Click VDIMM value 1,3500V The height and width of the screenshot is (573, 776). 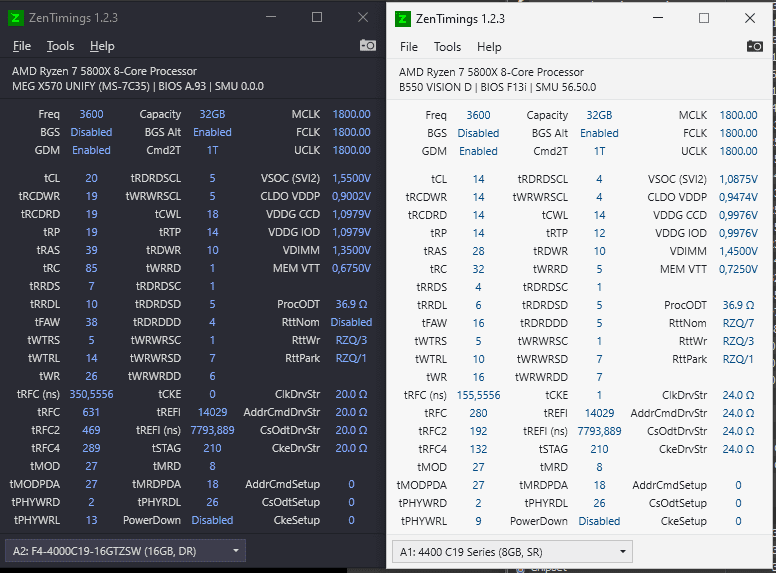point(351,250)
